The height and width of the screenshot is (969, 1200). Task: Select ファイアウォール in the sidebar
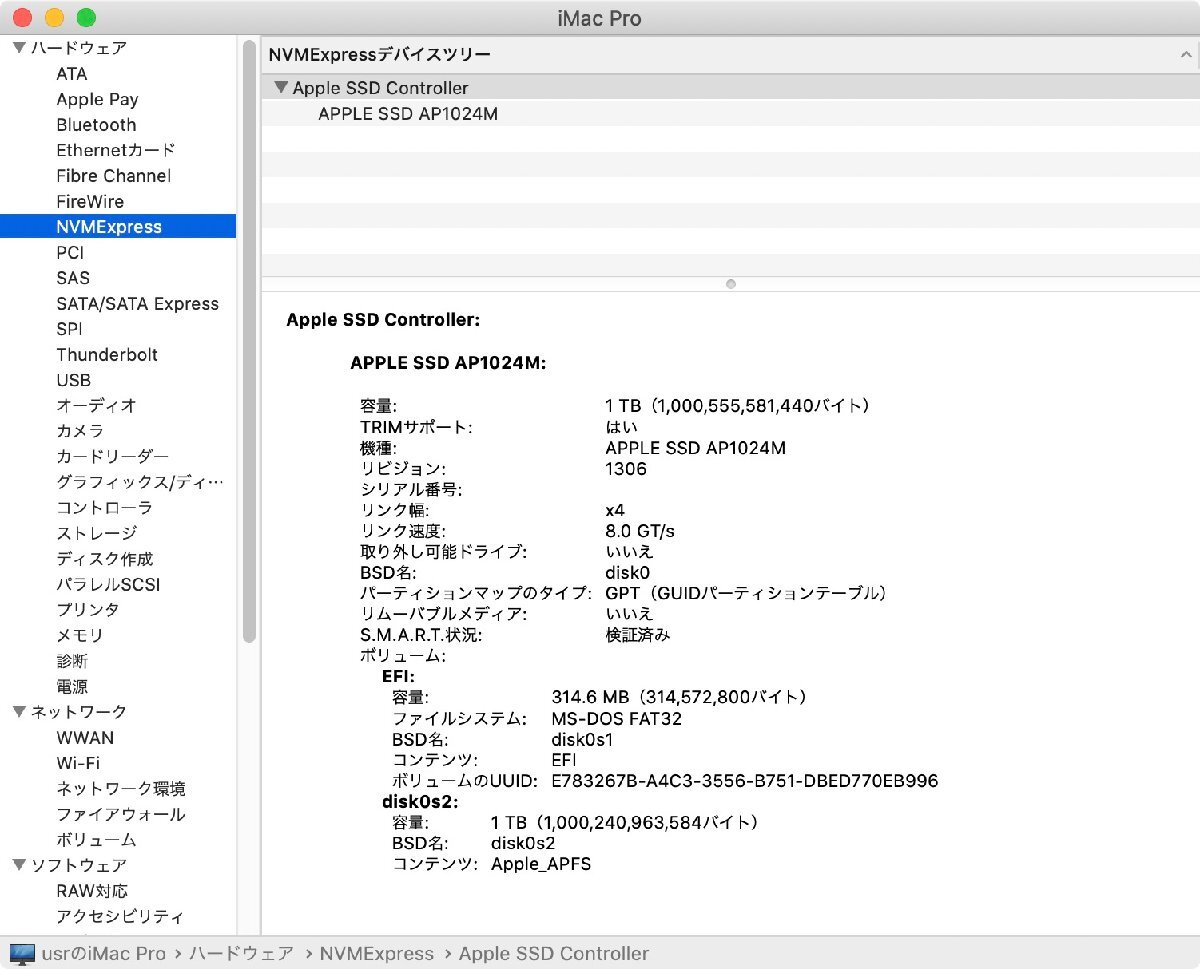[x=121, y=814]
